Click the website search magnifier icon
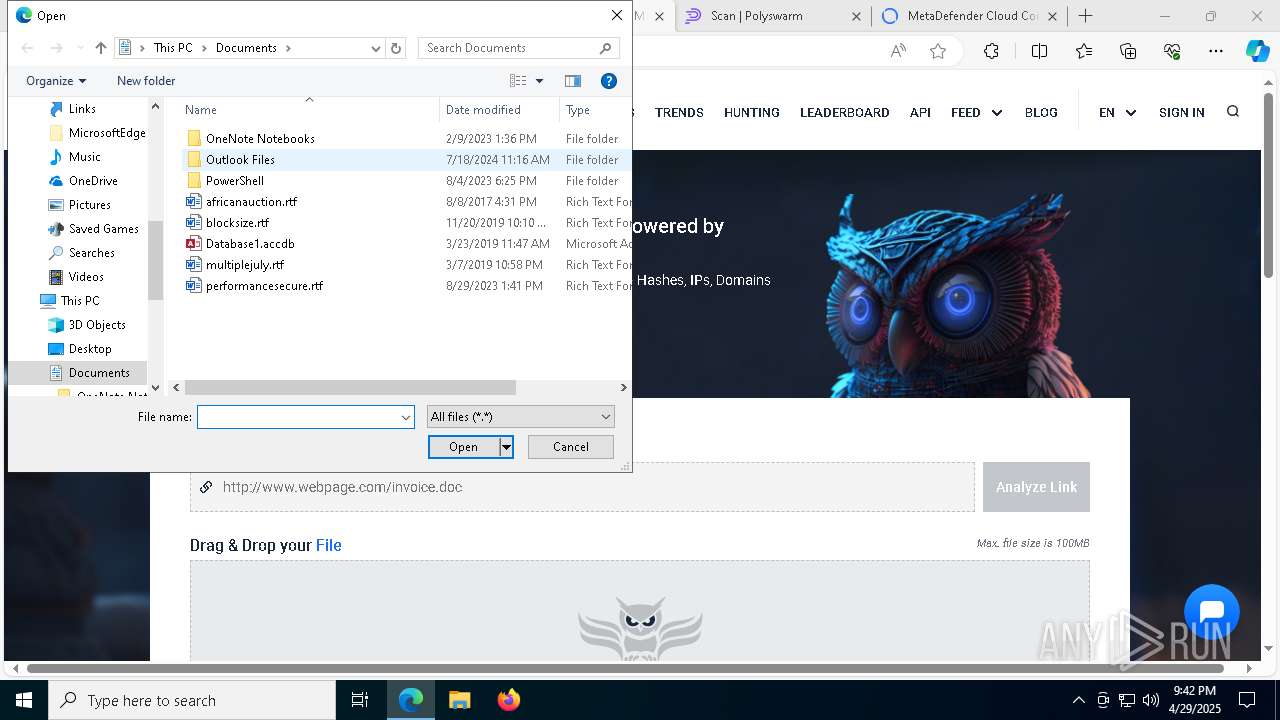The width and height of the screenshot is (1280, 720). tap(1233, 112)
